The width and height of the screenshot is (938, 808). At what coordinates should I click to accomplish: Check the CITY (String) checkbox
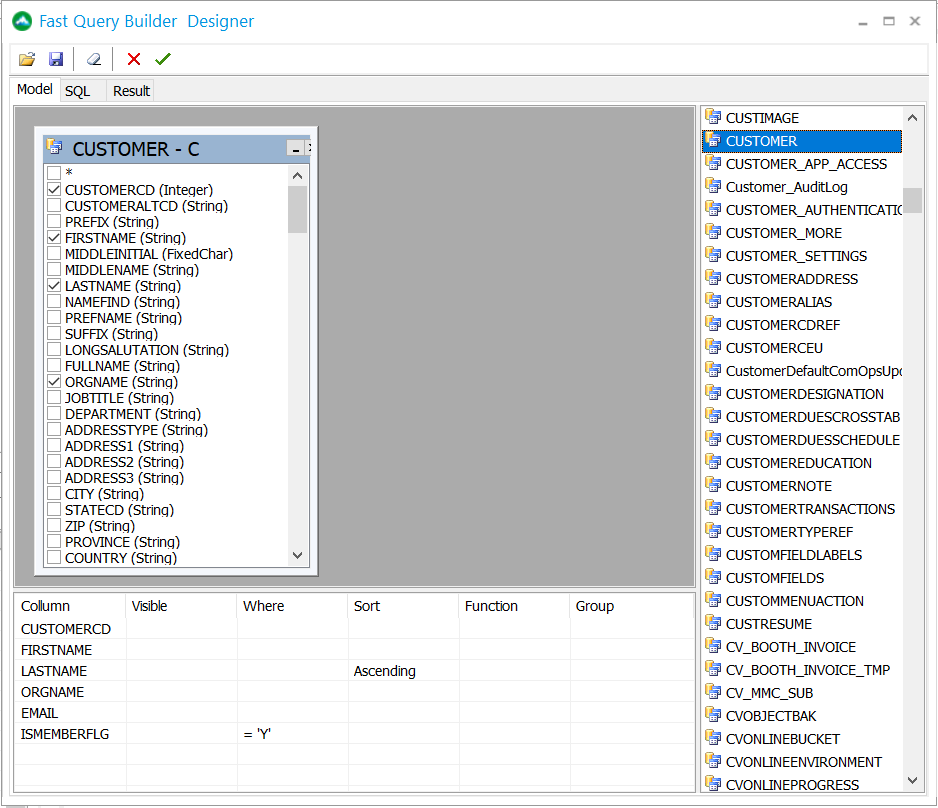point(54,494)
